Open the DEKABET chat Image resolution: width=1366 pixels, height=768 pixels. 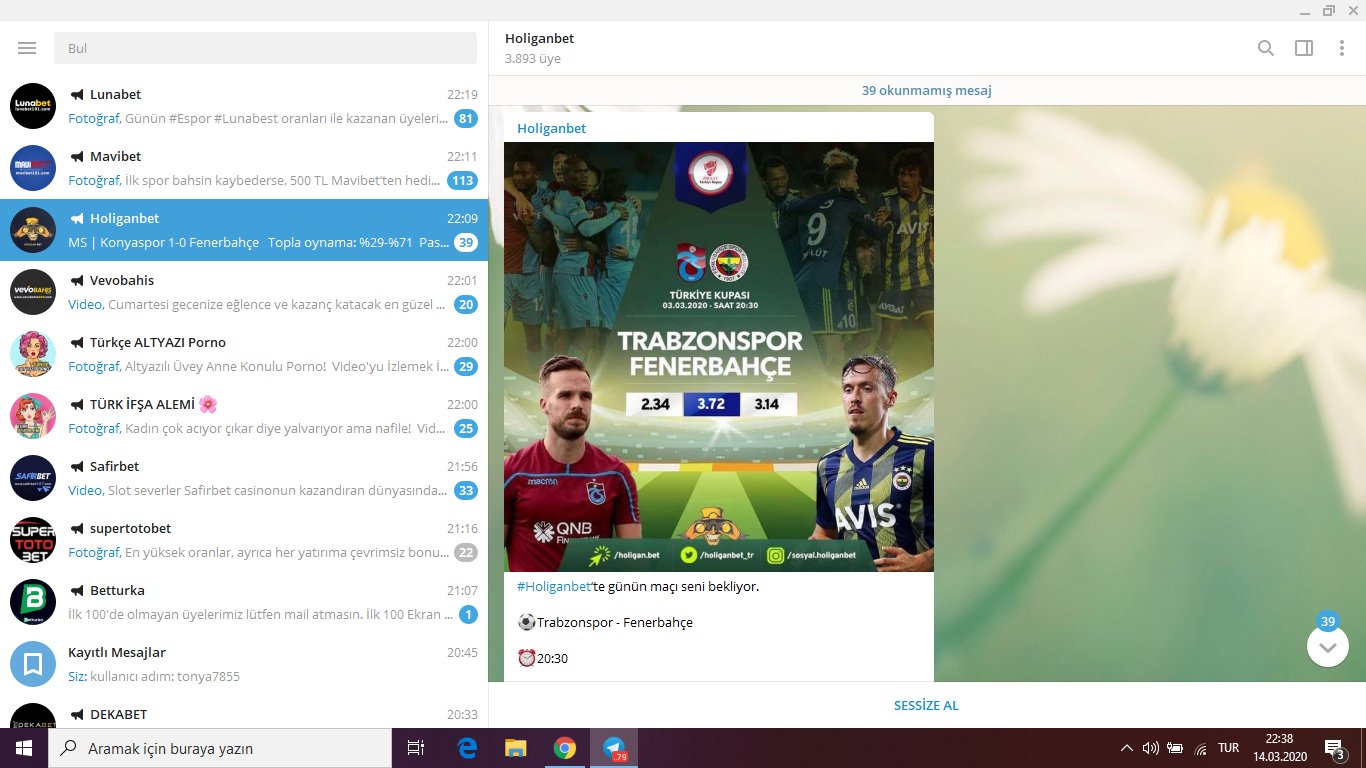(x=244, y=713)
